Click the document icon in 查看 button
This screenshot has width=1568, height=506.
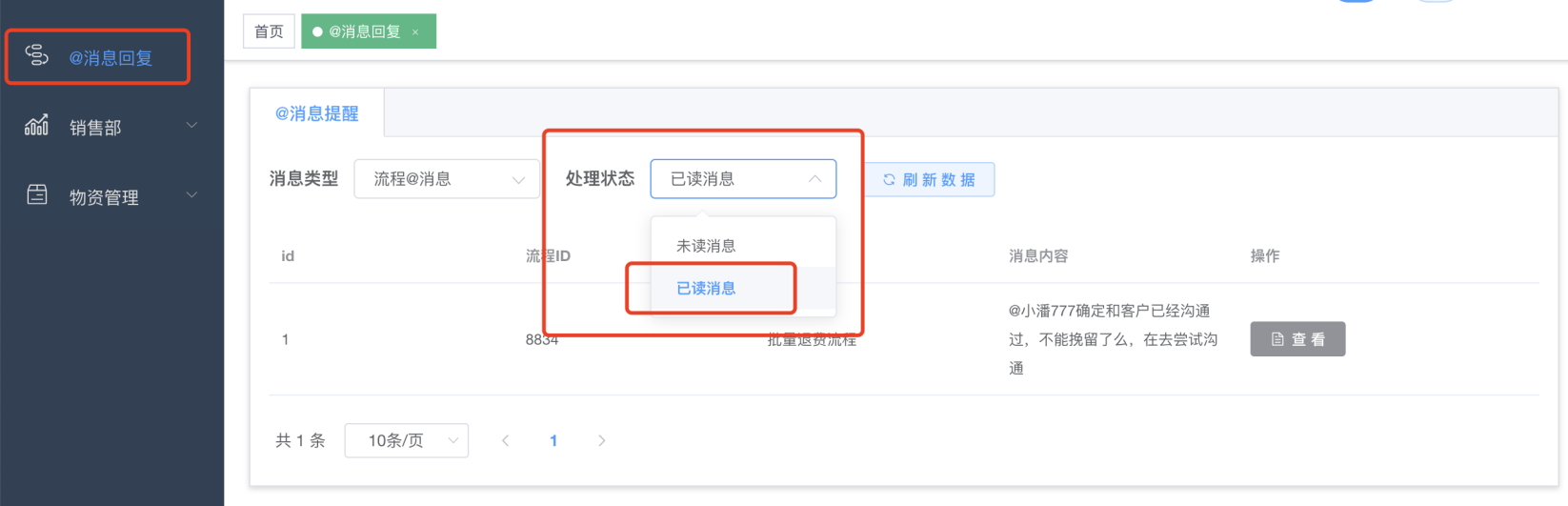click(1277, 339)
